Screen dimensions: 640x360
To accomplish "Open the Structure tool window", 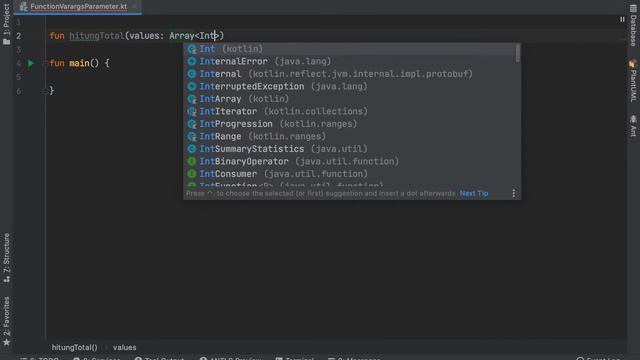I will click(7, 258).
